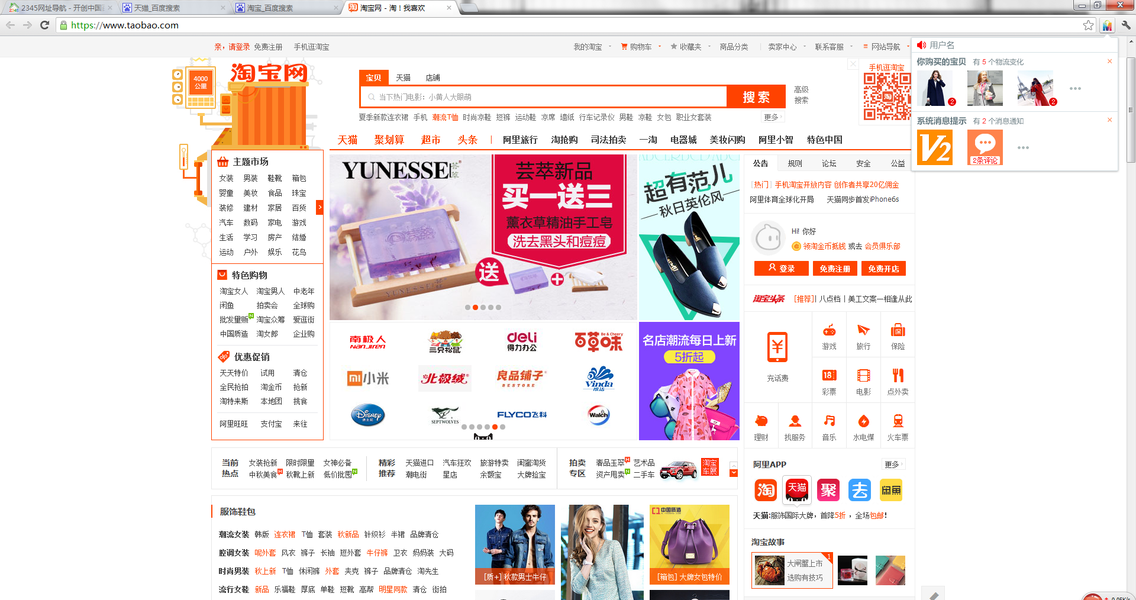1136x600 pixels.
Task: Click the Taobao search input field
Action: pyautogui.click(x=543, y=96)
